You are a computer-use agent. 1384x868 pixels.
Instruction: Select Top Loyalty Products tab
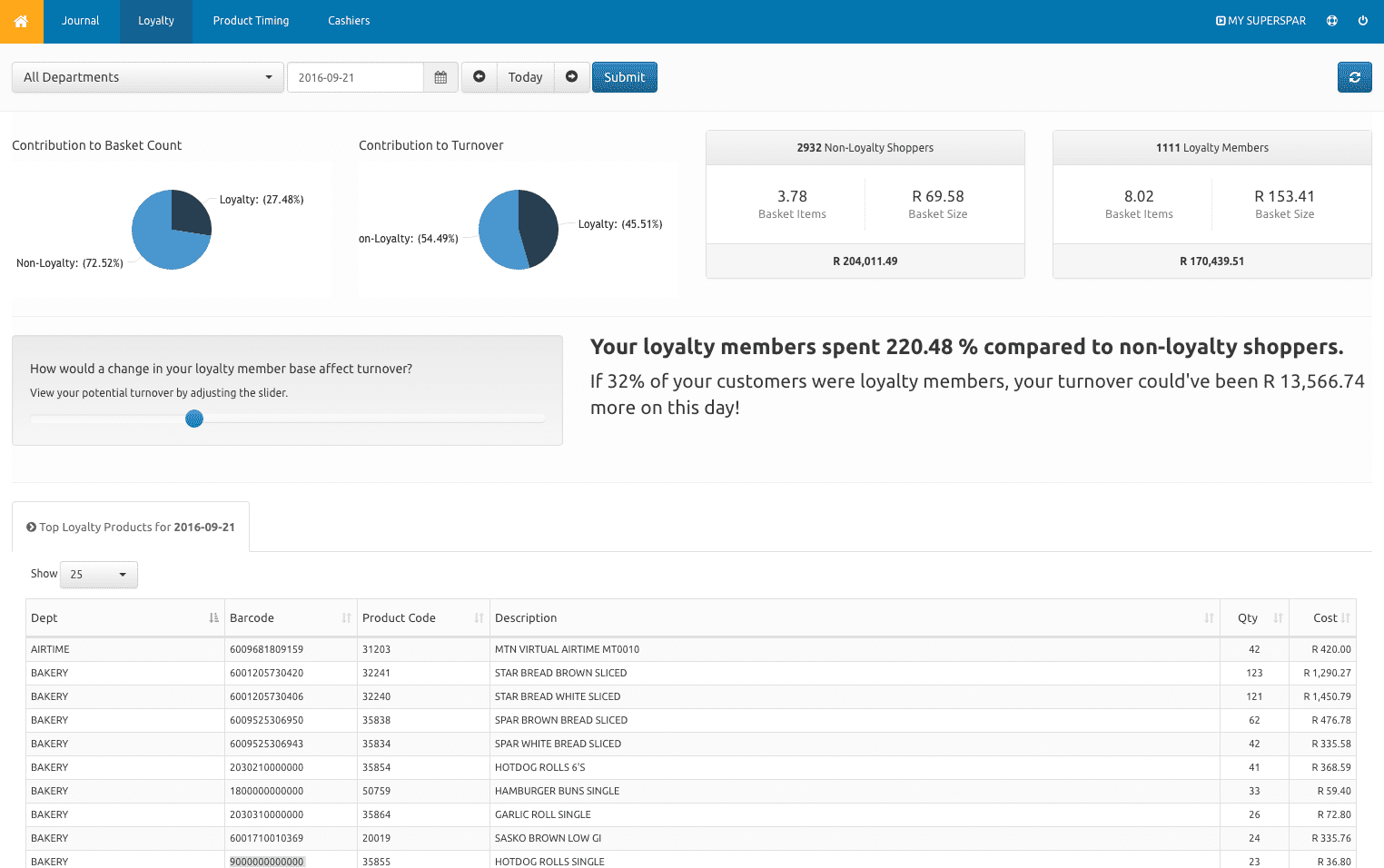coord(131,527)
